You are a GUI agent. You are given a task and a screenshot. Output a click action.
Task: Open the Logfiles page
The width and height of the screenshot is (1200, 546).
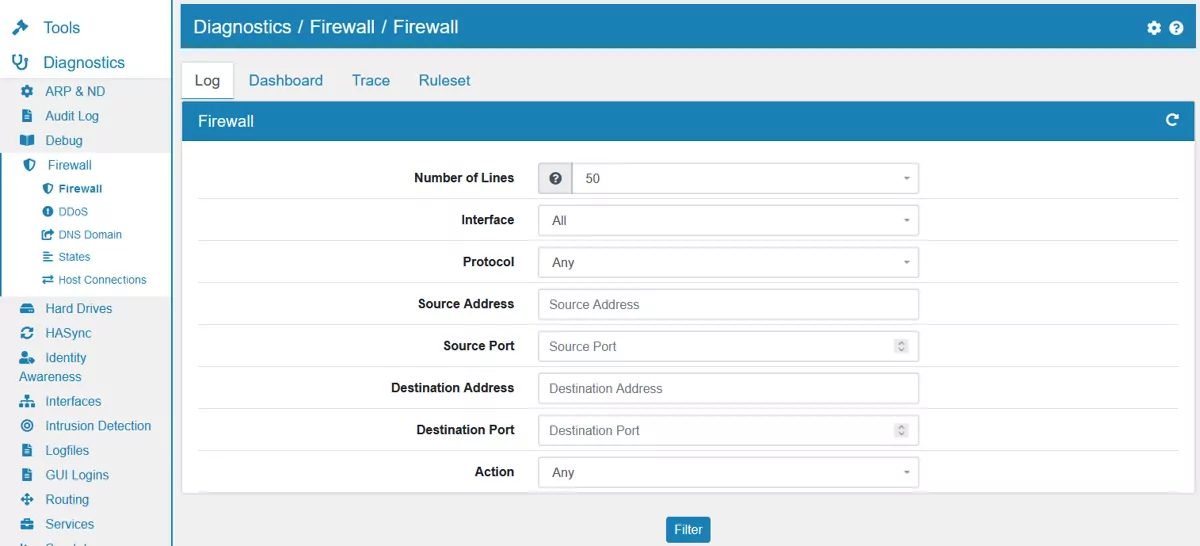[x=67, y=451]
